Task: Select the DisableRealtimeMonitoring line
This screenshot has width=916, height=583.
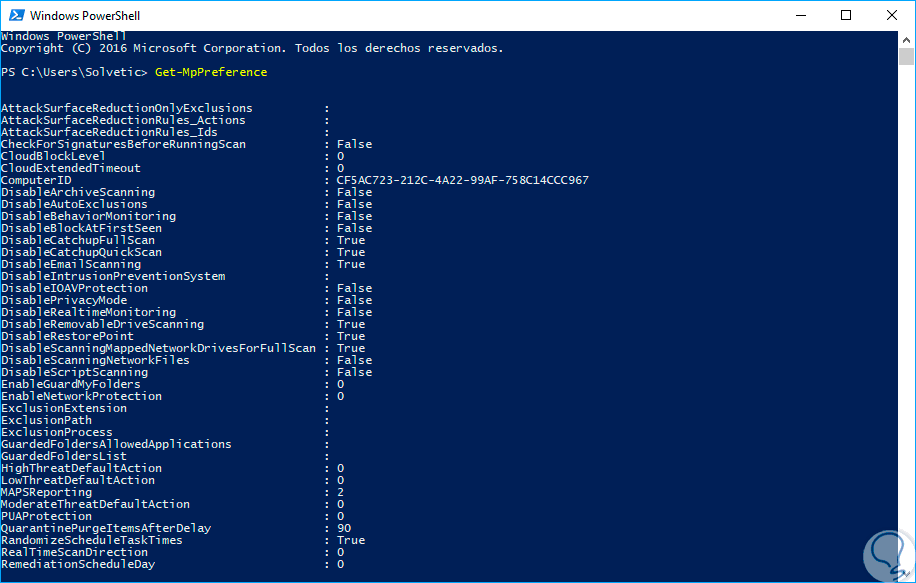Action: 88,312
